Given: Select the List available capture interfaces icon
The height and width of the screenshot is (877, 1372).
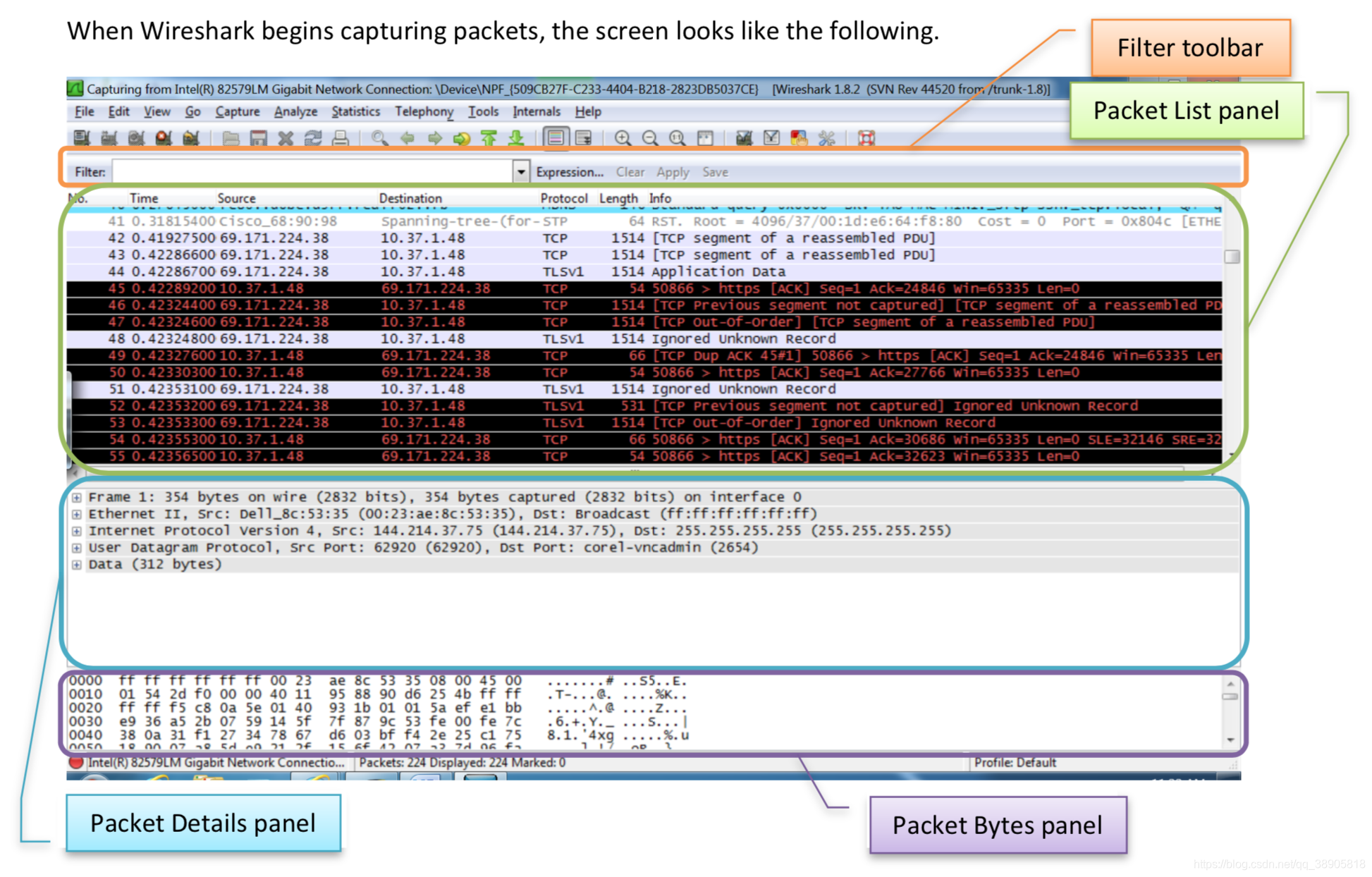Looking at the screenshot, I should [81, 138].
